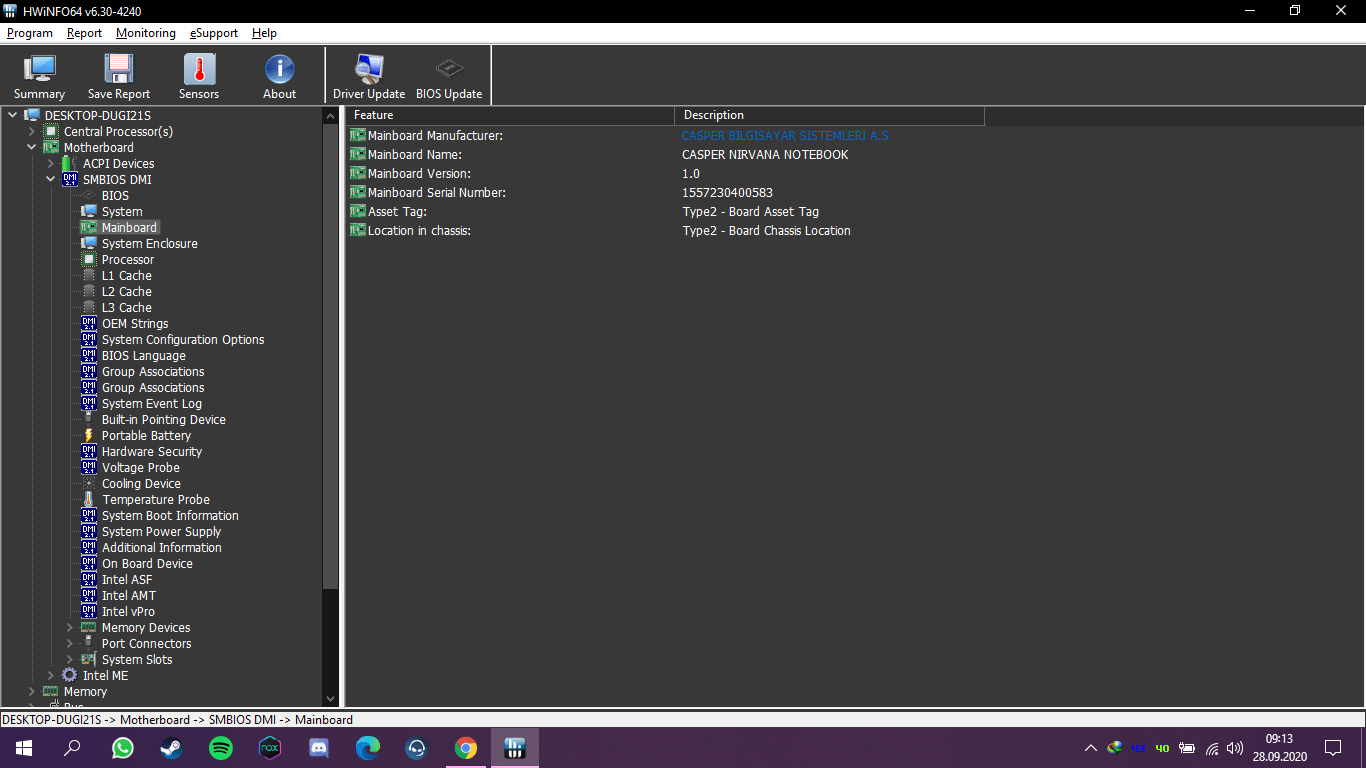This screenshot has height=768, width=1366.
Task: Select the On Board Device tree node
Action: click(x=147, y=564)
